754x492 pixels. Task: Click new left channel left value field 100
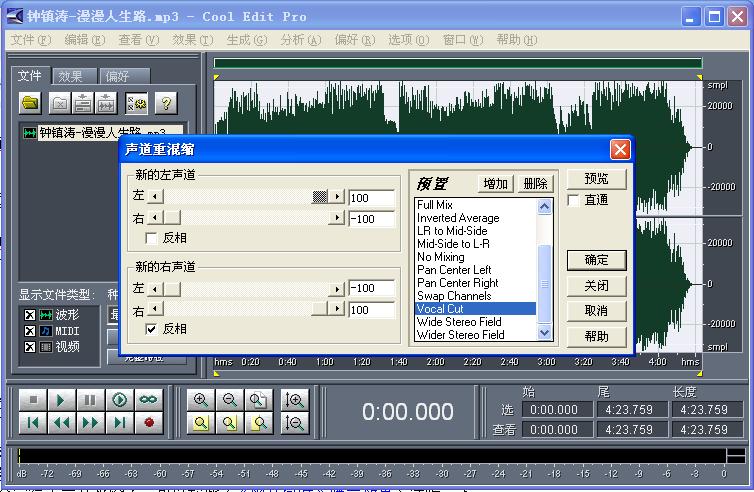[372, 198]
